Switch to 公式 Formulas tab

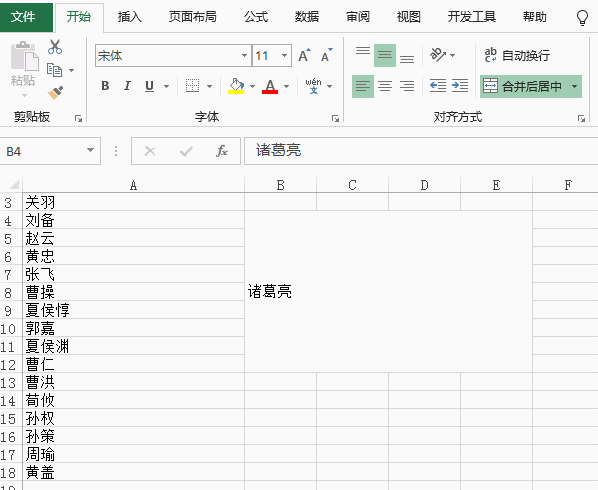pos(256,17)
